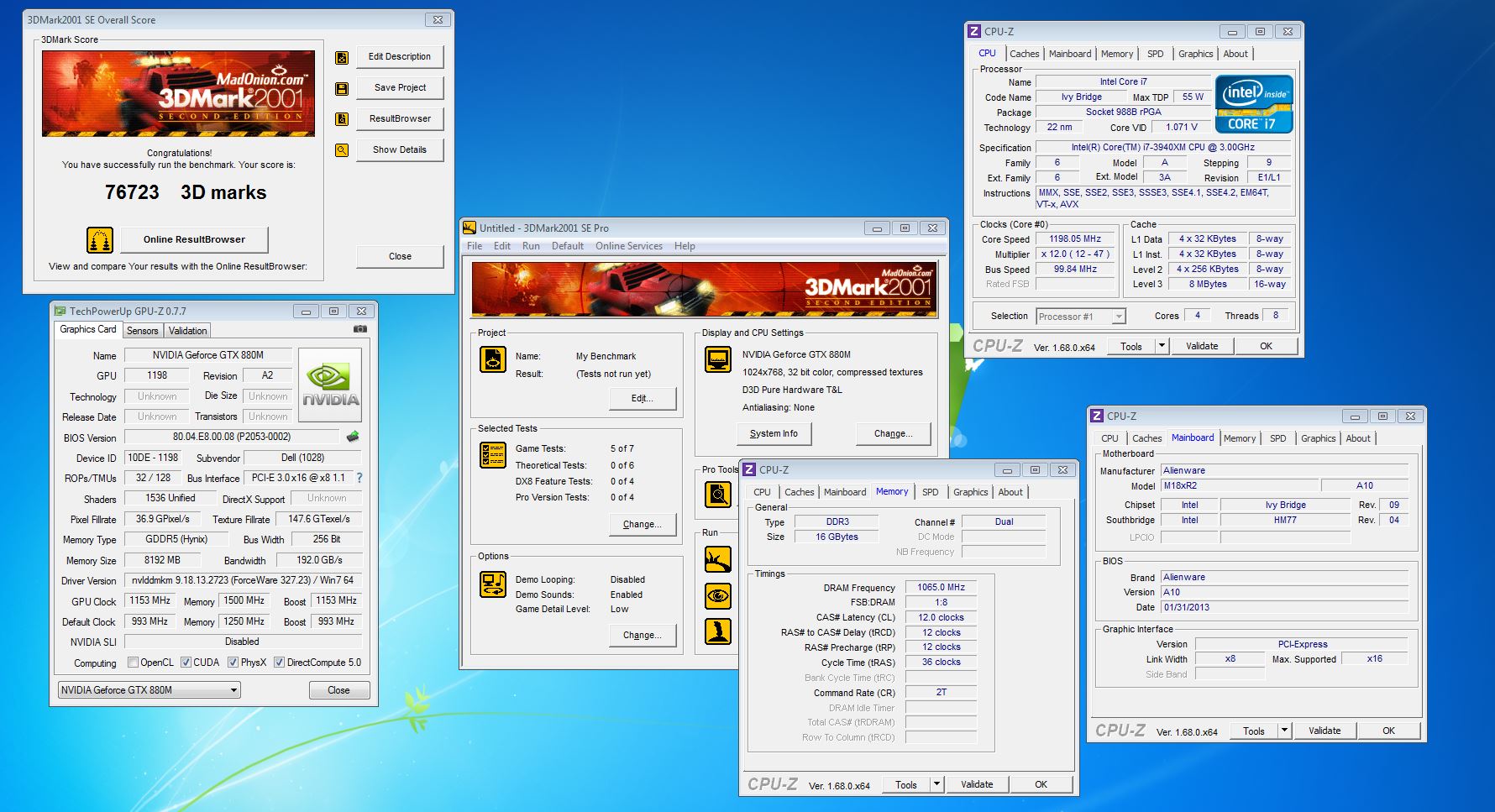
Task: Click the Save Project button
Action: pos(400,88)
